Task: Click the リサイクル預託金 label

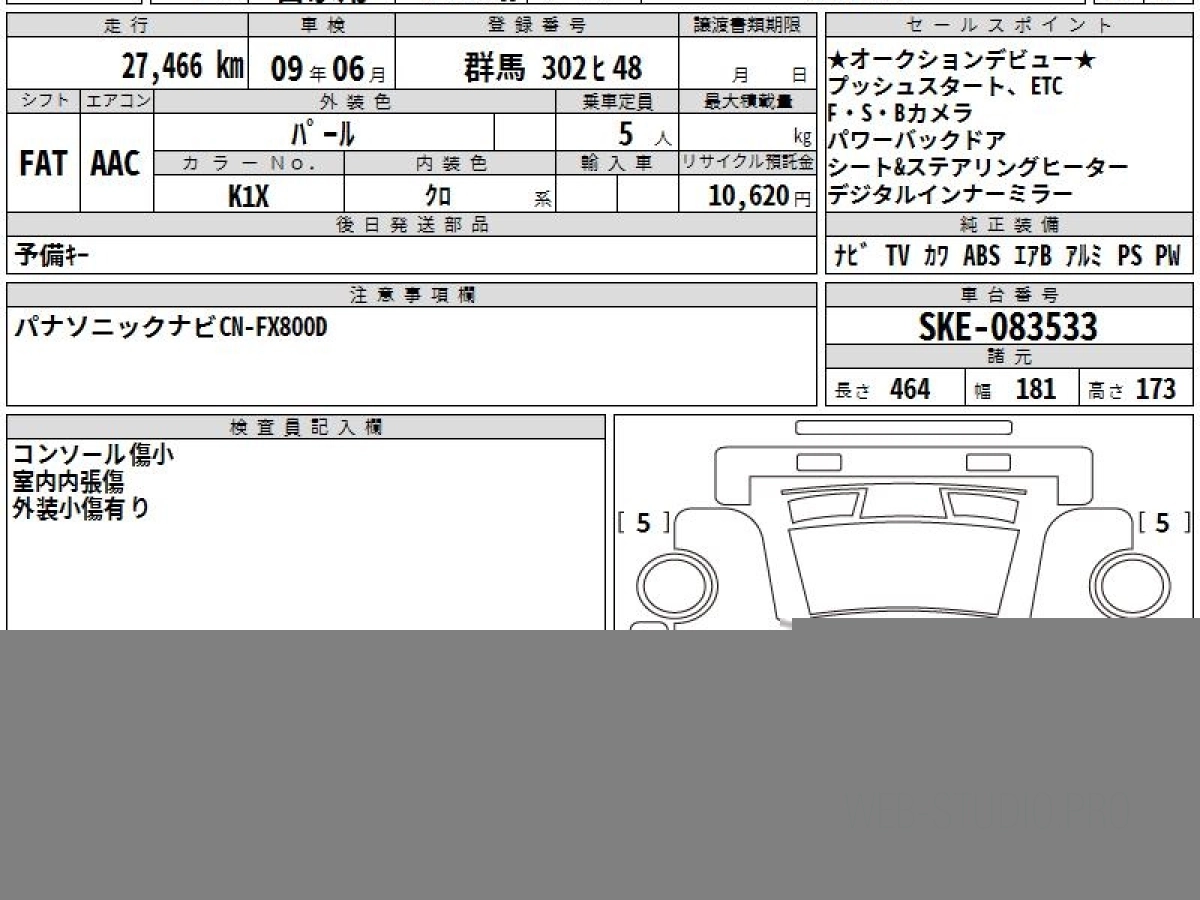Action: (x=748, y=162)
